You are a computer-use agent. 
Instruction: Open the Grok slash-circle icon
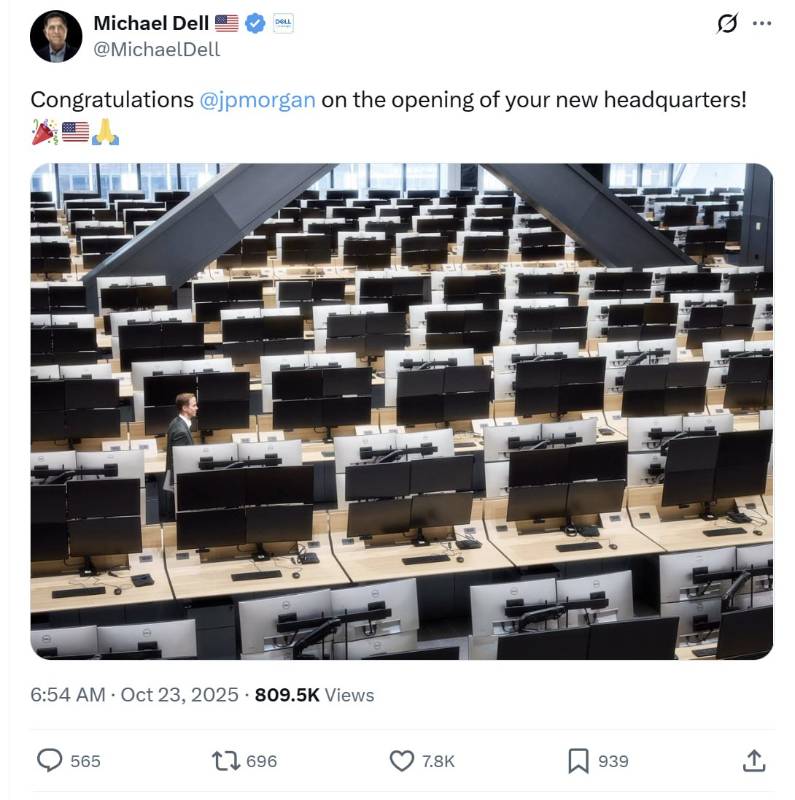click(x=727, y=23)
